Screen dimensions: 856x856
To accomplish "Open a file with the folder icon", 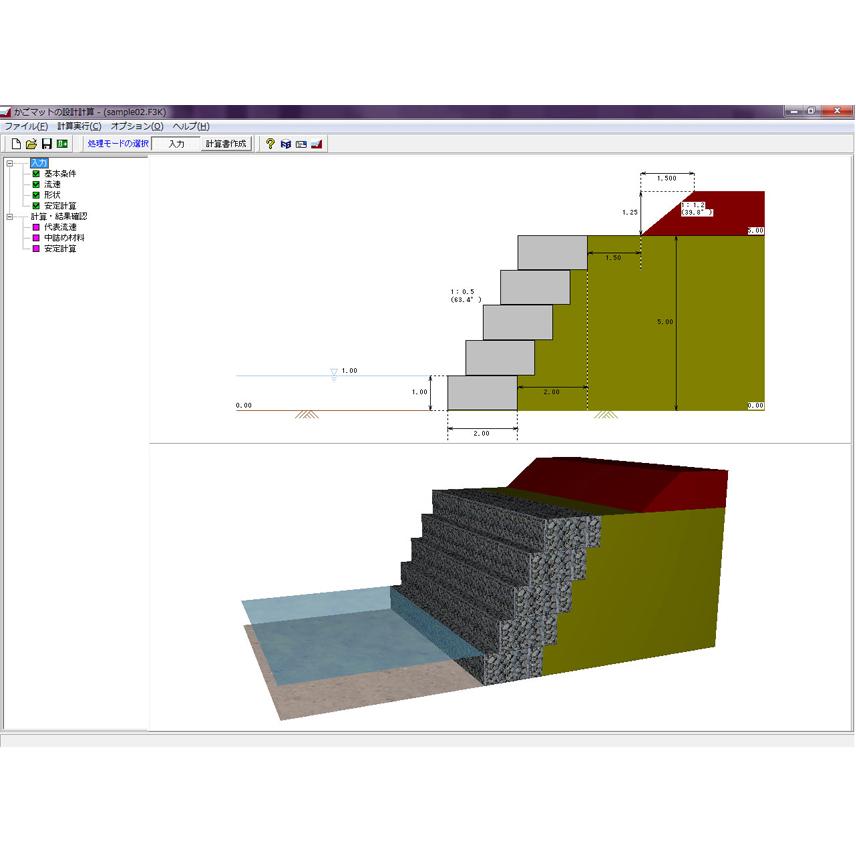I will (31, 144).
